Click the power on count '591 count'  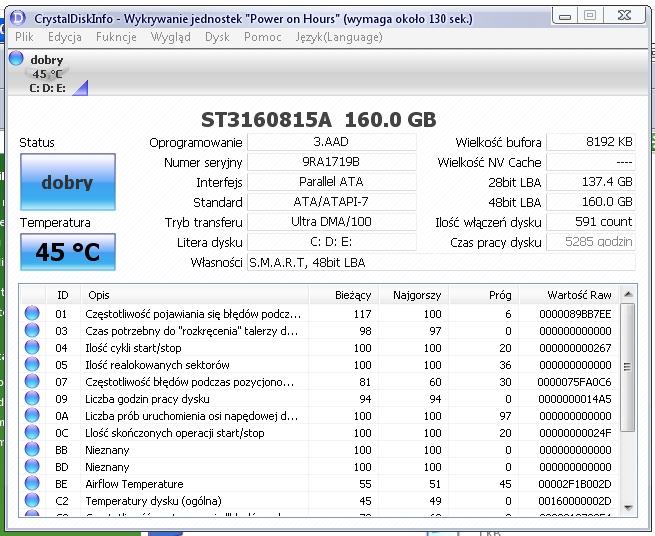tap(591, 222)
